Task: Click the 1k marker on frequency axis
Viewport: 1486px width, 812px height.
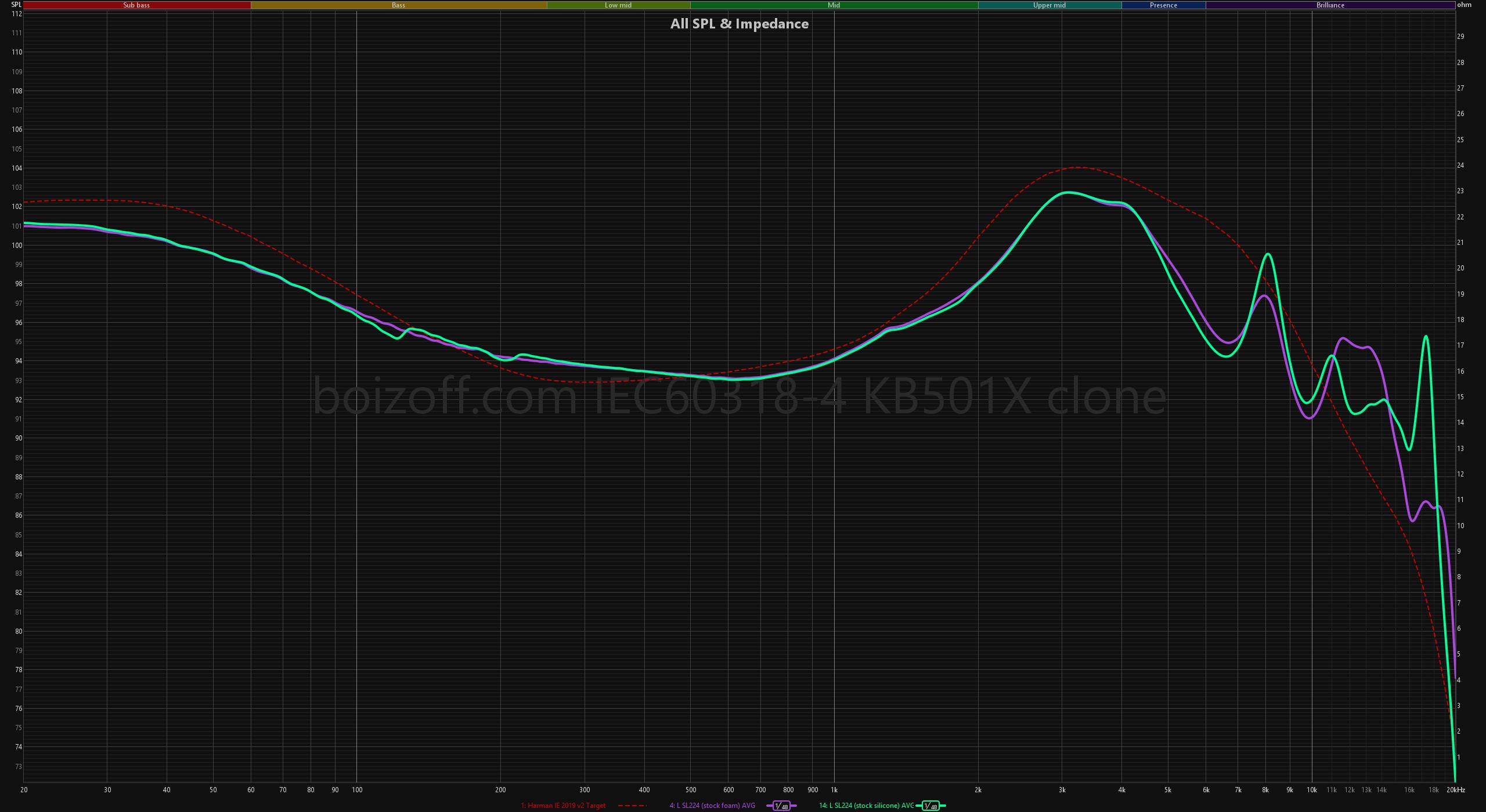Action: pos(834,789)
